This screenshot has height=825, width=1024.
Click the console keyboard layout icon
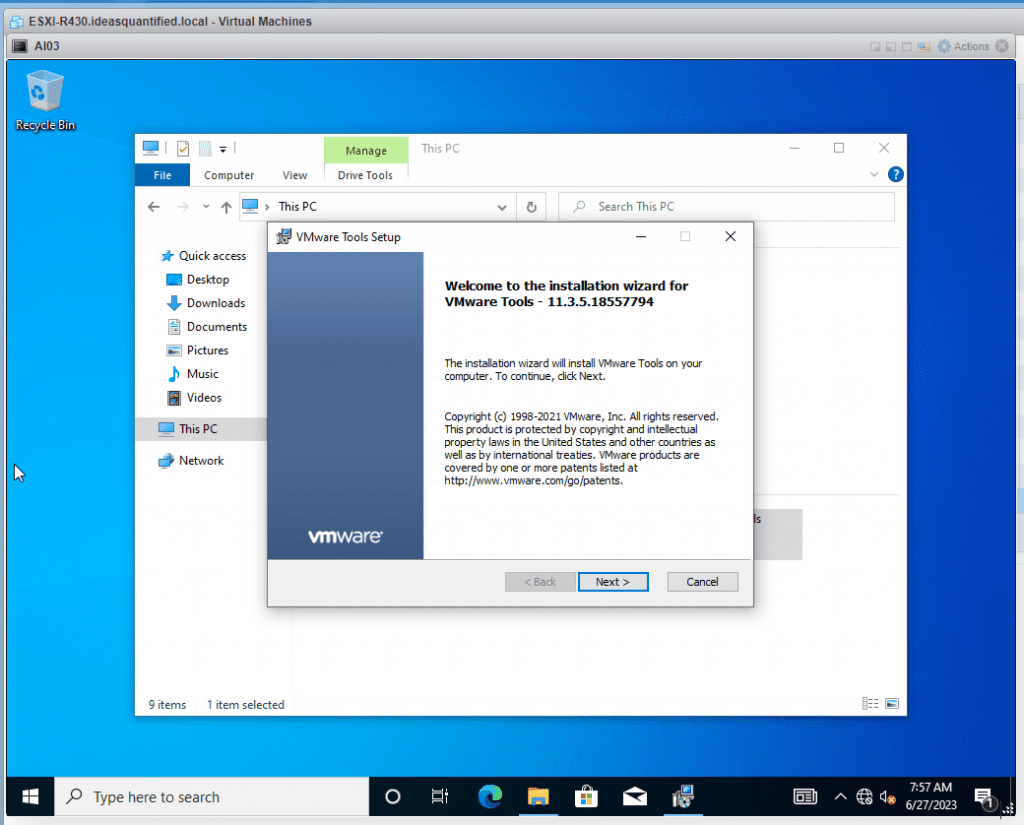point(923,46)
